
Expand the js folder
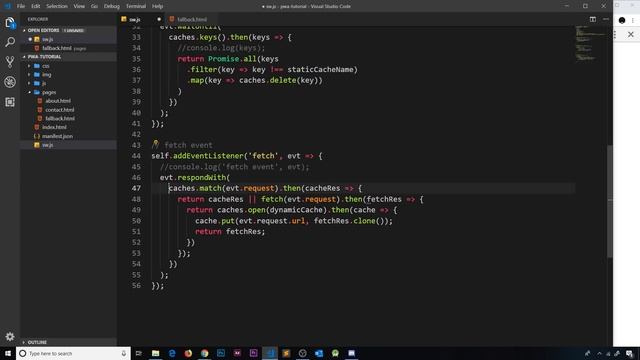click(29, 83)
